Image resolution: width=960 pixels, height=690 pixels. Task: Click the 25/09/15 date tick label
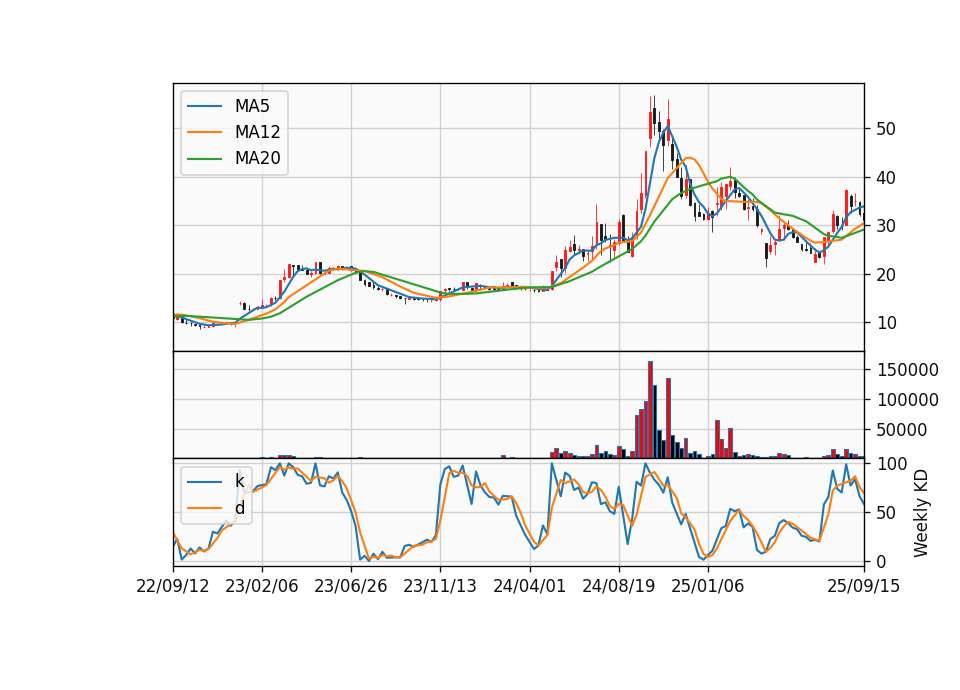tap(863, 586)
